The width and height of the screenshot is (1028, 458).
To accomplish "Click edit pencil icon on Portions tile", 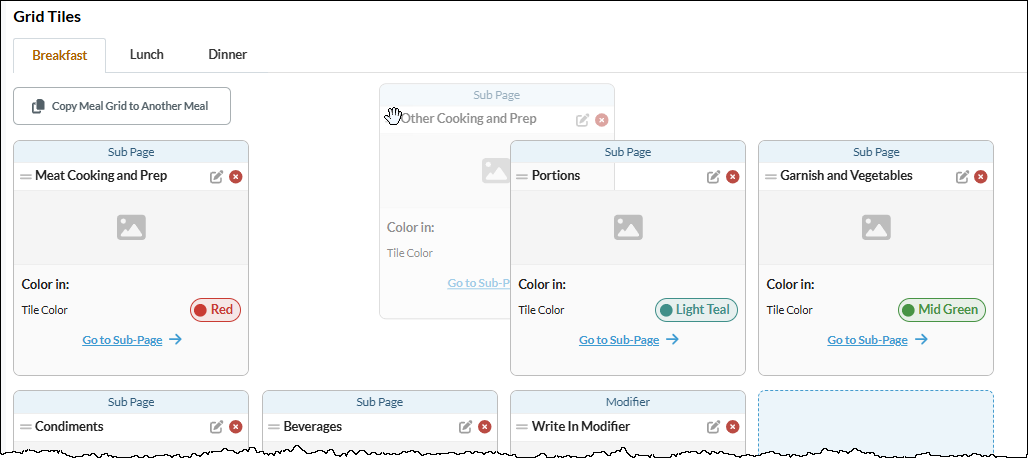I will 713,177.
